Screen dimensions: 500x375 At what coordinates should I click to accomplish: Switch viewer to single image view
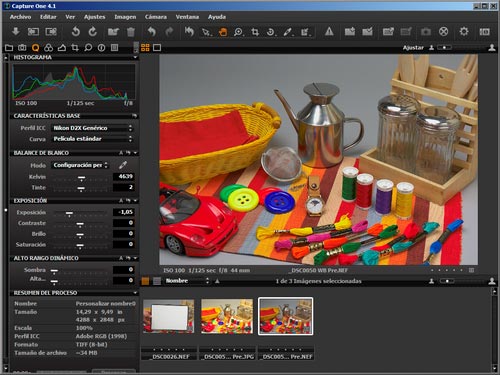[157, 48]
